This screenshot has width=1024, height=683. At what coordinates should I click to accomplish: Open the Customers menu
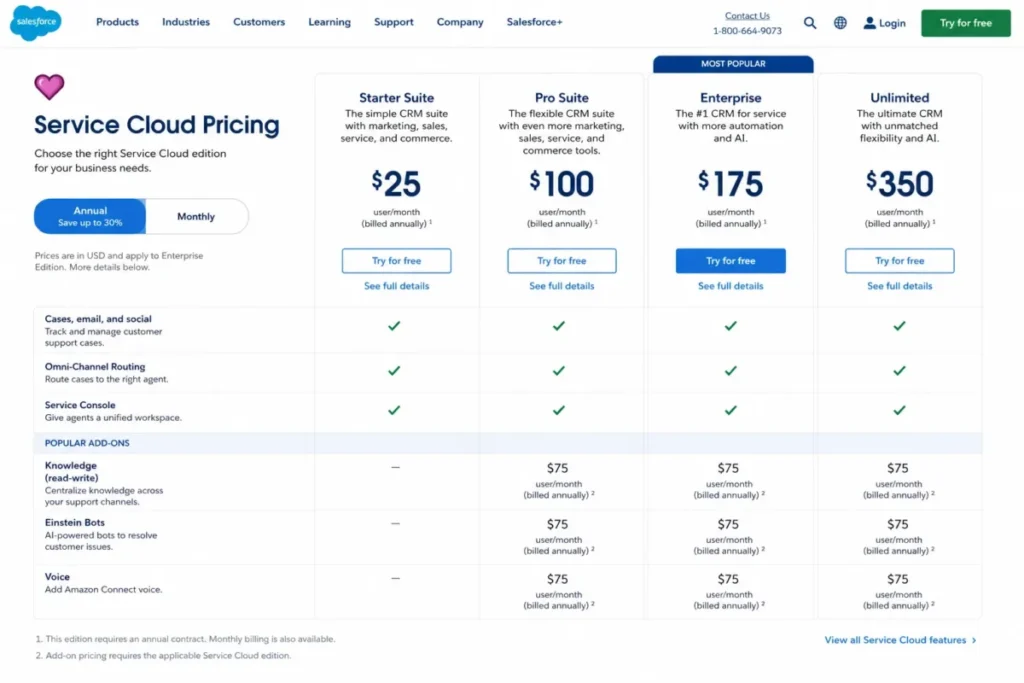click(x=259, y=22)
